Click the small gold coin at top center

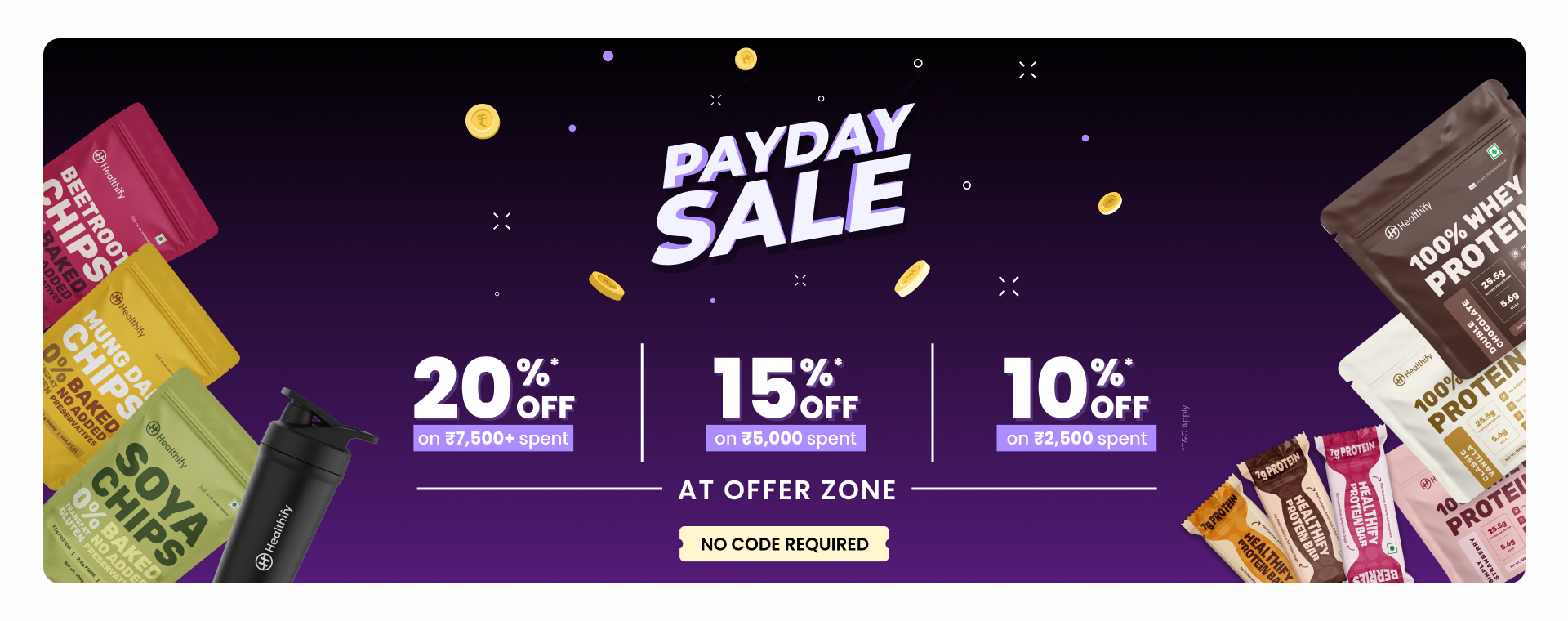coord(746,59)
